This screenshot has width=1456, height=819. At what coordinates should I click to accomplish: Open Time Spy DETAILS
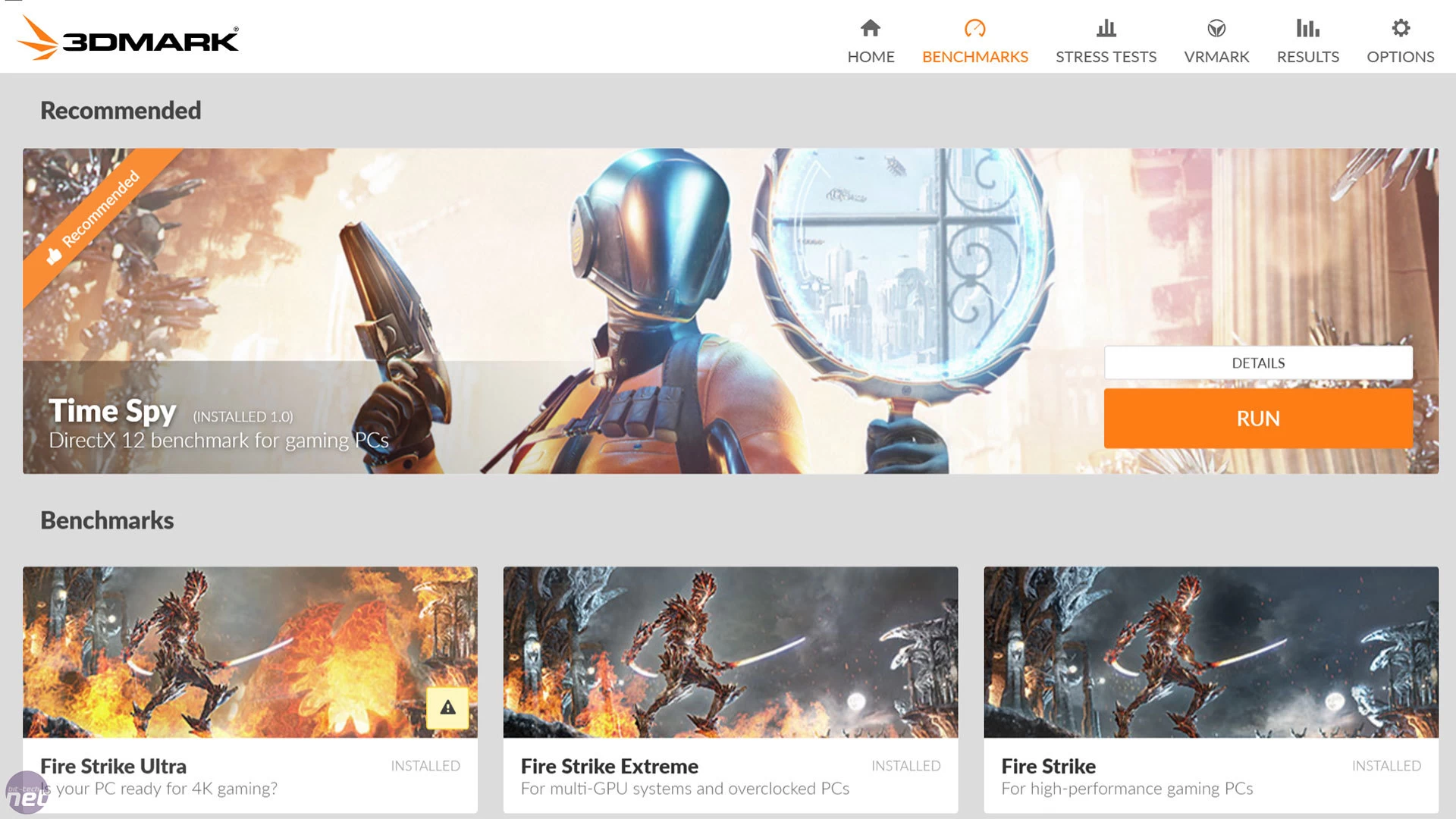click(1258, 362)
